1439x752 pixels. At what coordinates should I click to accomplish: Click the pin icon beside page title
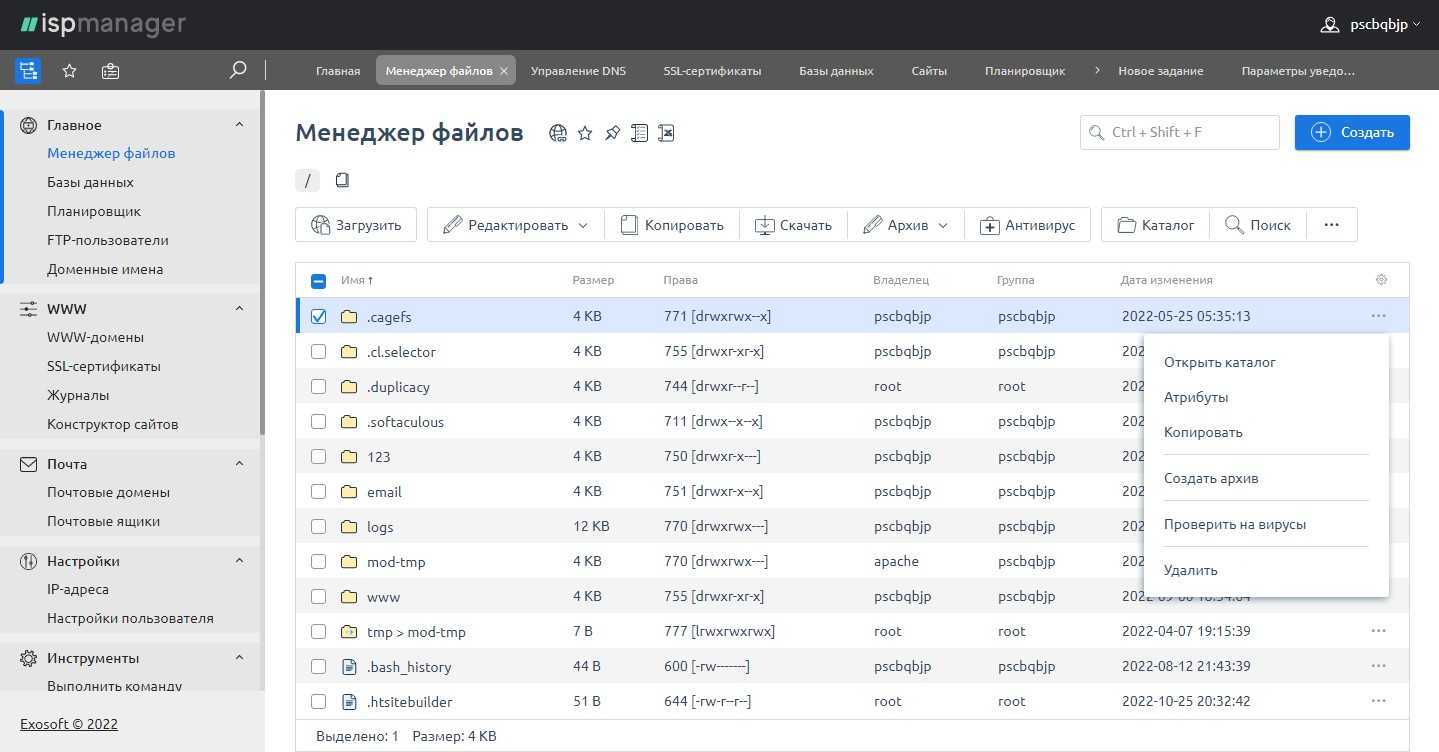click(x=612, y=133)
